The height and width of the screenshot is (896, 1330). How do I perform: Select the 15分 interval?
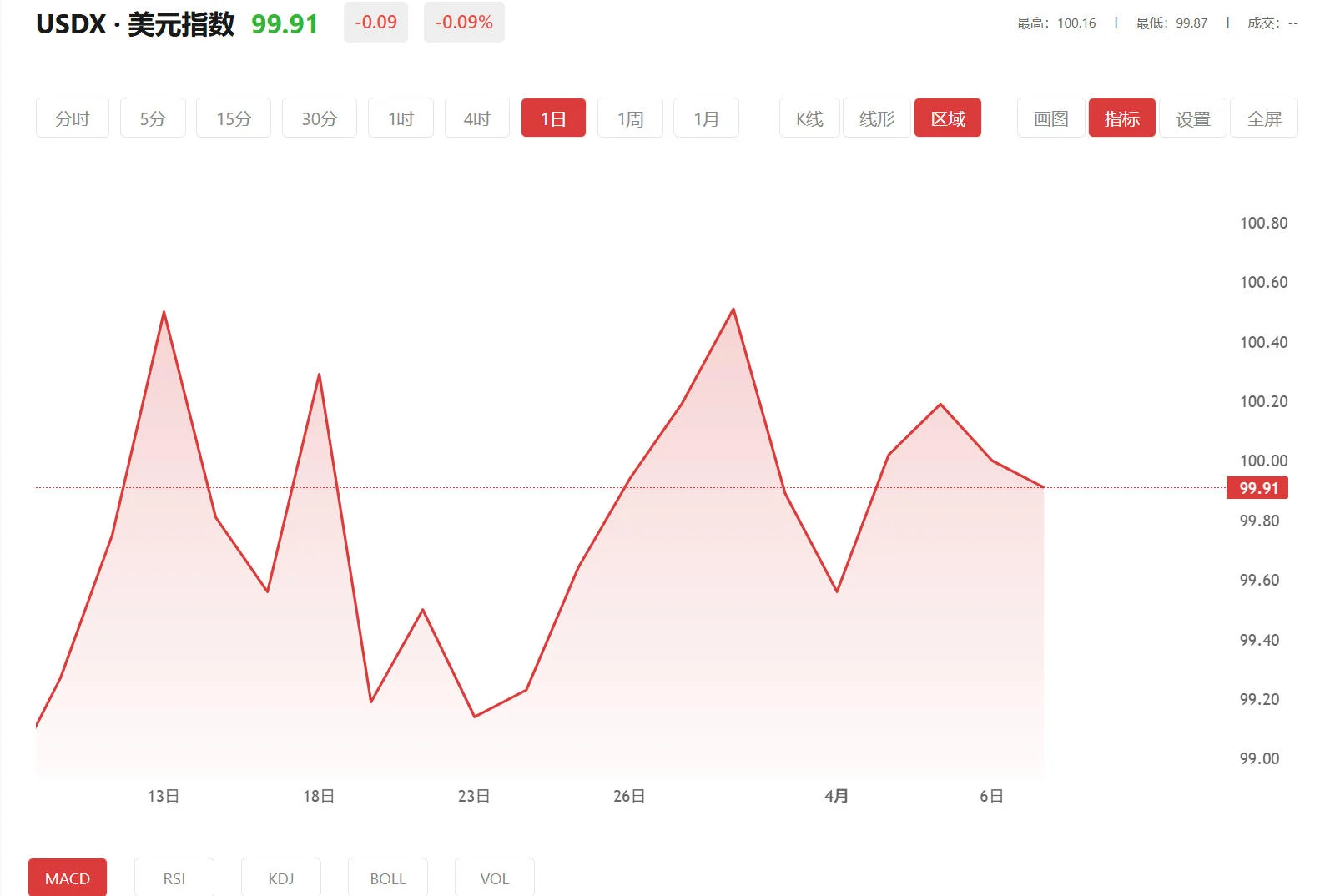234,118
